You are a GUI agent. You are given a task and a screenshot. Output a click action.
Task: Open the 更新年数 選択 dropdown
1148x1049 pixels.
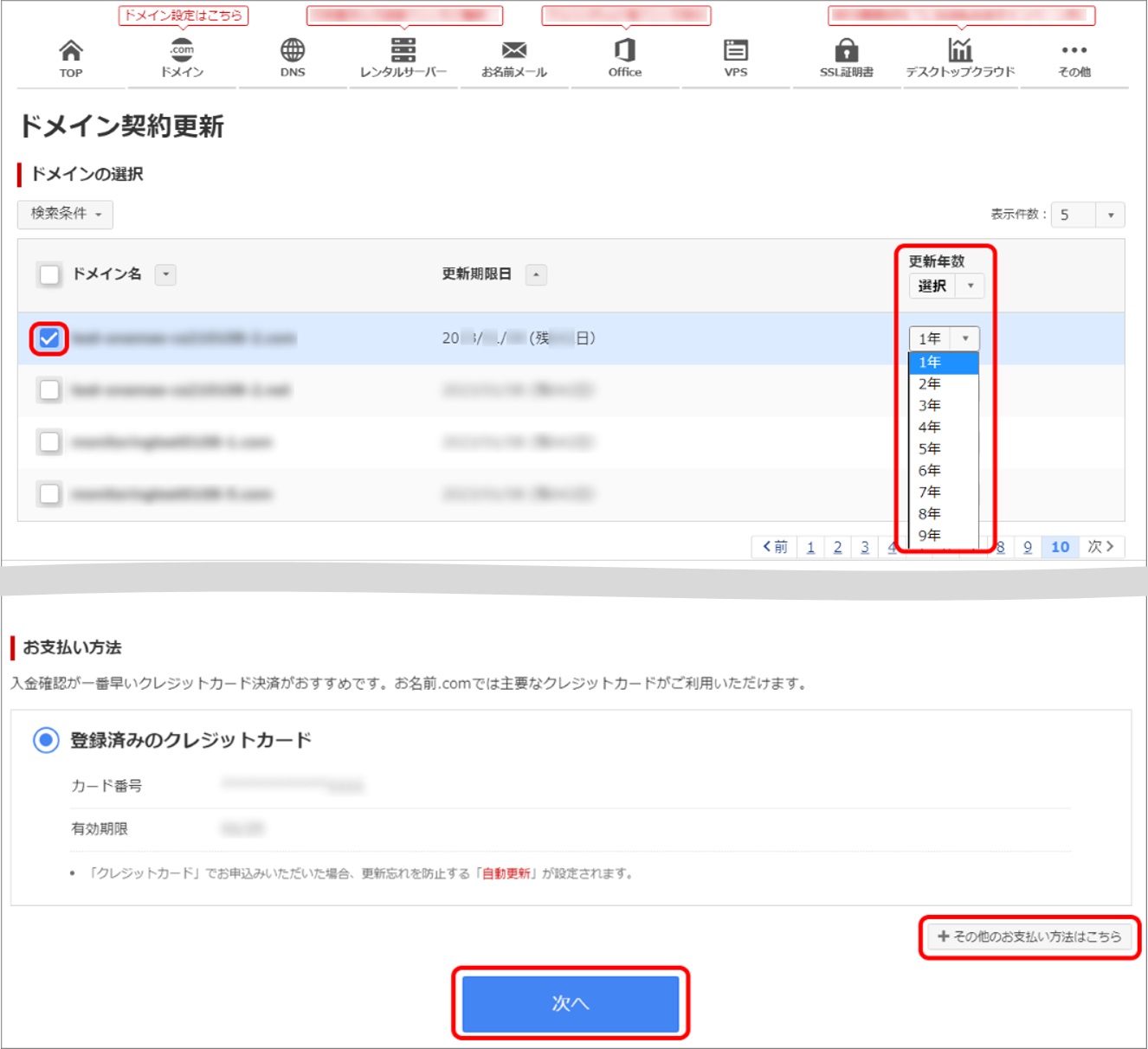[x=946, y=286]
